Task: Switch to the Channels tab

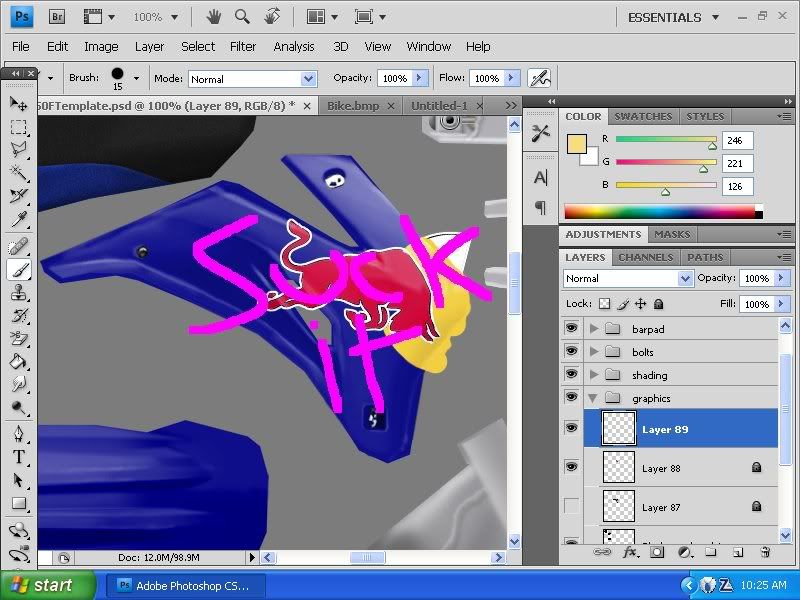Action: tap(645, 257)
